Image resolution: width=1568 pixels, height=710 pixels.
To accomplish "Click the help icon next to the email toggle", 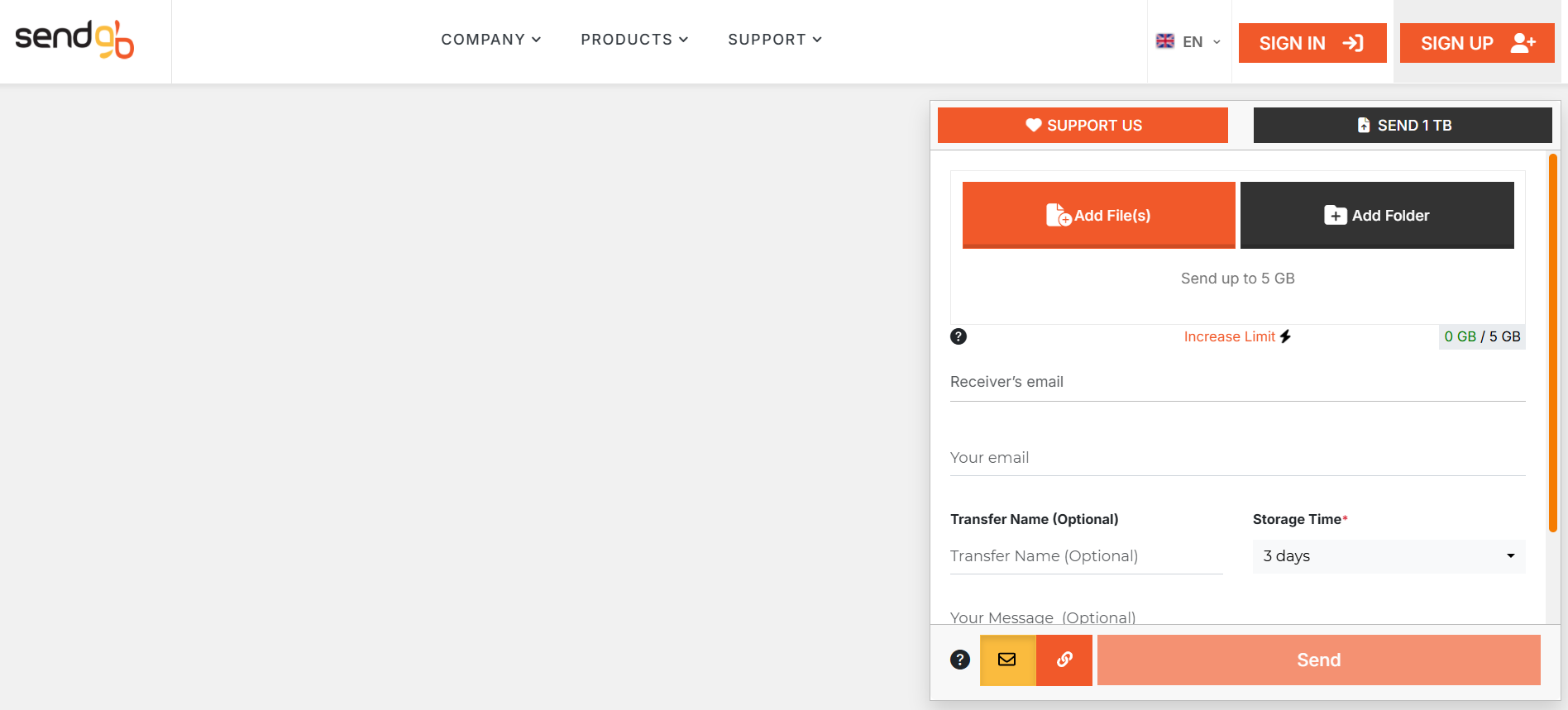I will point(960,660).
